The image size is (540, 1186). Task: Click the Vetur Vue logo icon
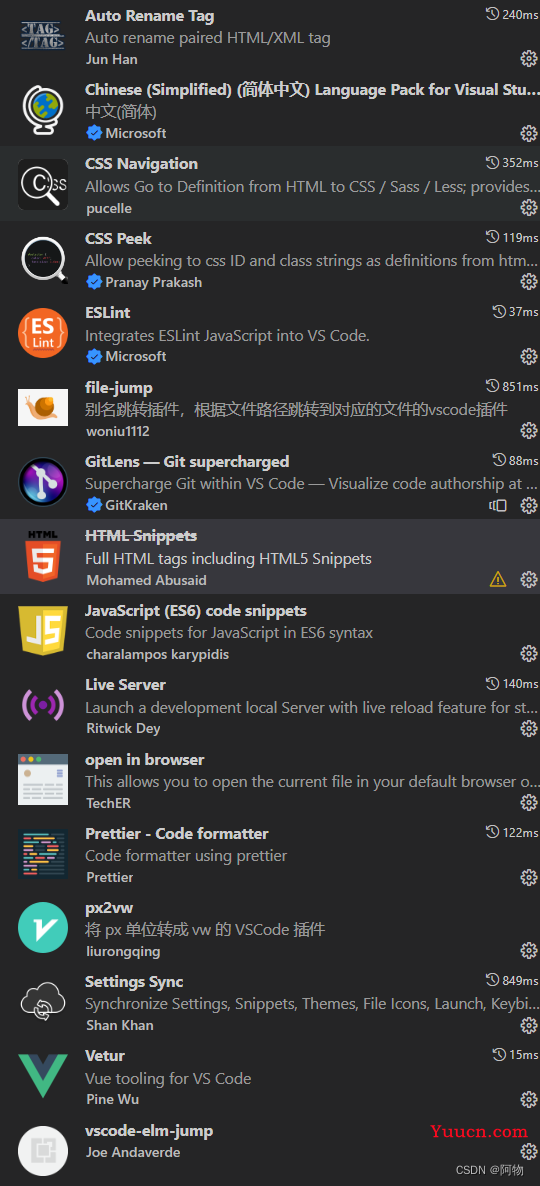(x=43, y=1077)
